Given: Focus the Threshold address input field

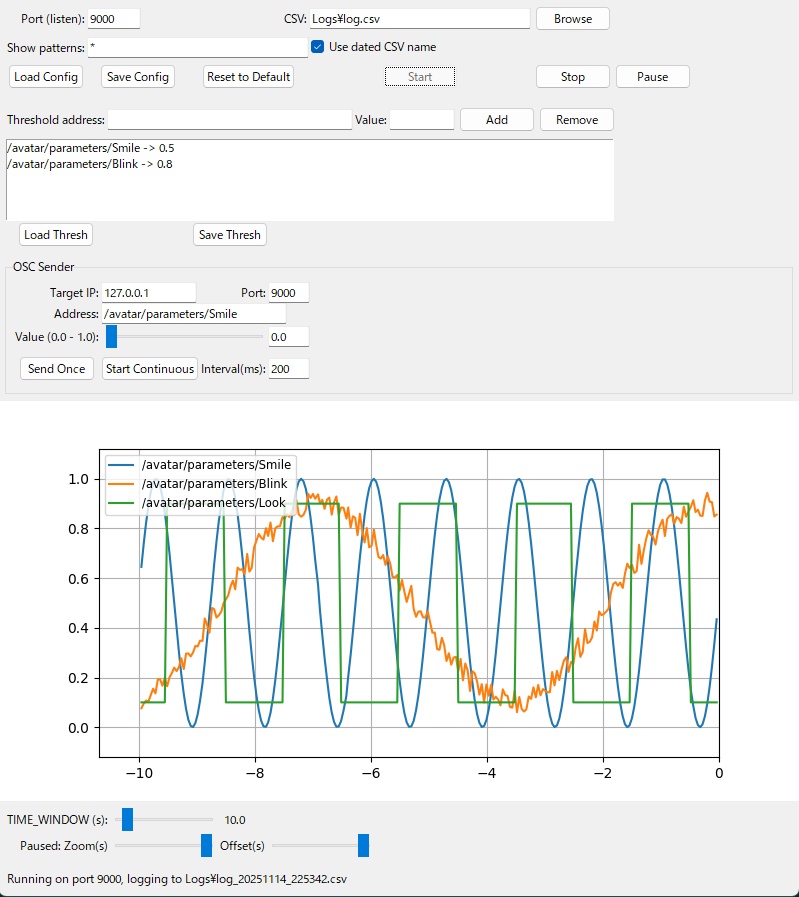Looking at the screenshot, I should [229, 120].
